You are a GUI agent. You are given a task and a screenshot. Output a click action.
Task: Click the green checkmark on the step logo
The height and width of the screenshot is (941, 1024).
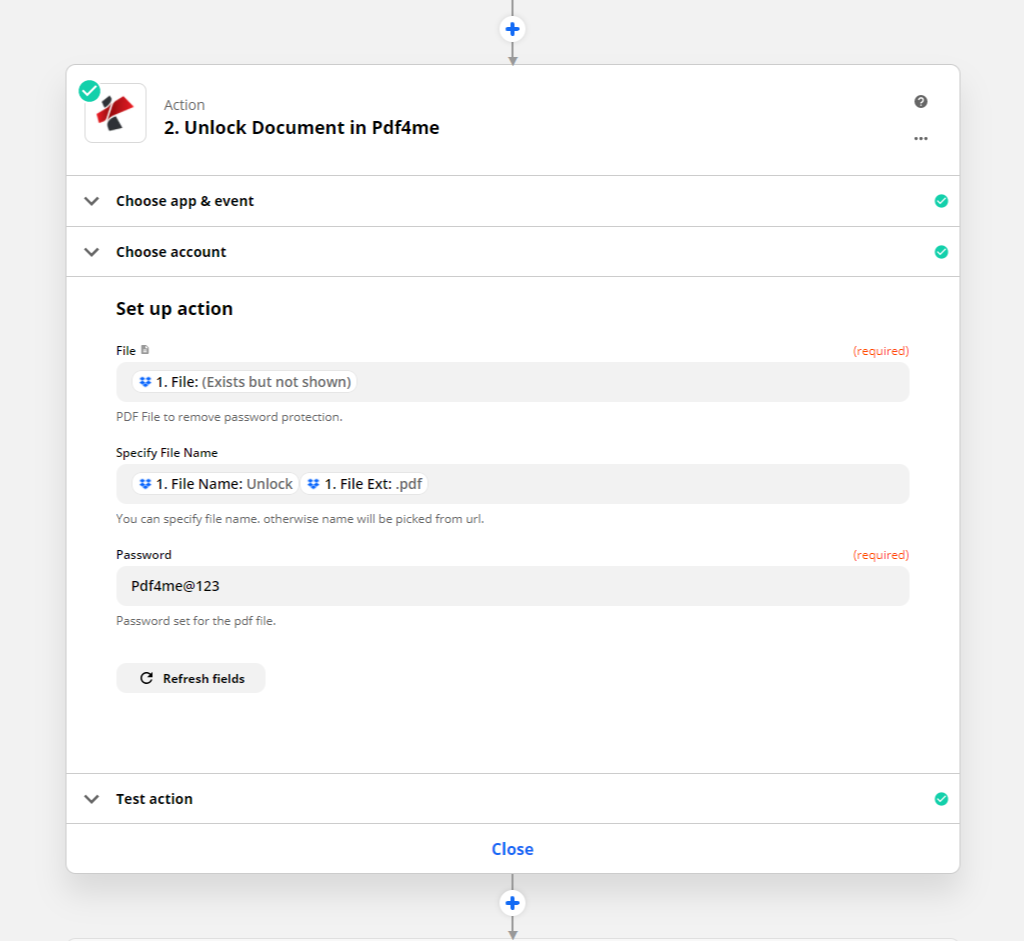89,89
